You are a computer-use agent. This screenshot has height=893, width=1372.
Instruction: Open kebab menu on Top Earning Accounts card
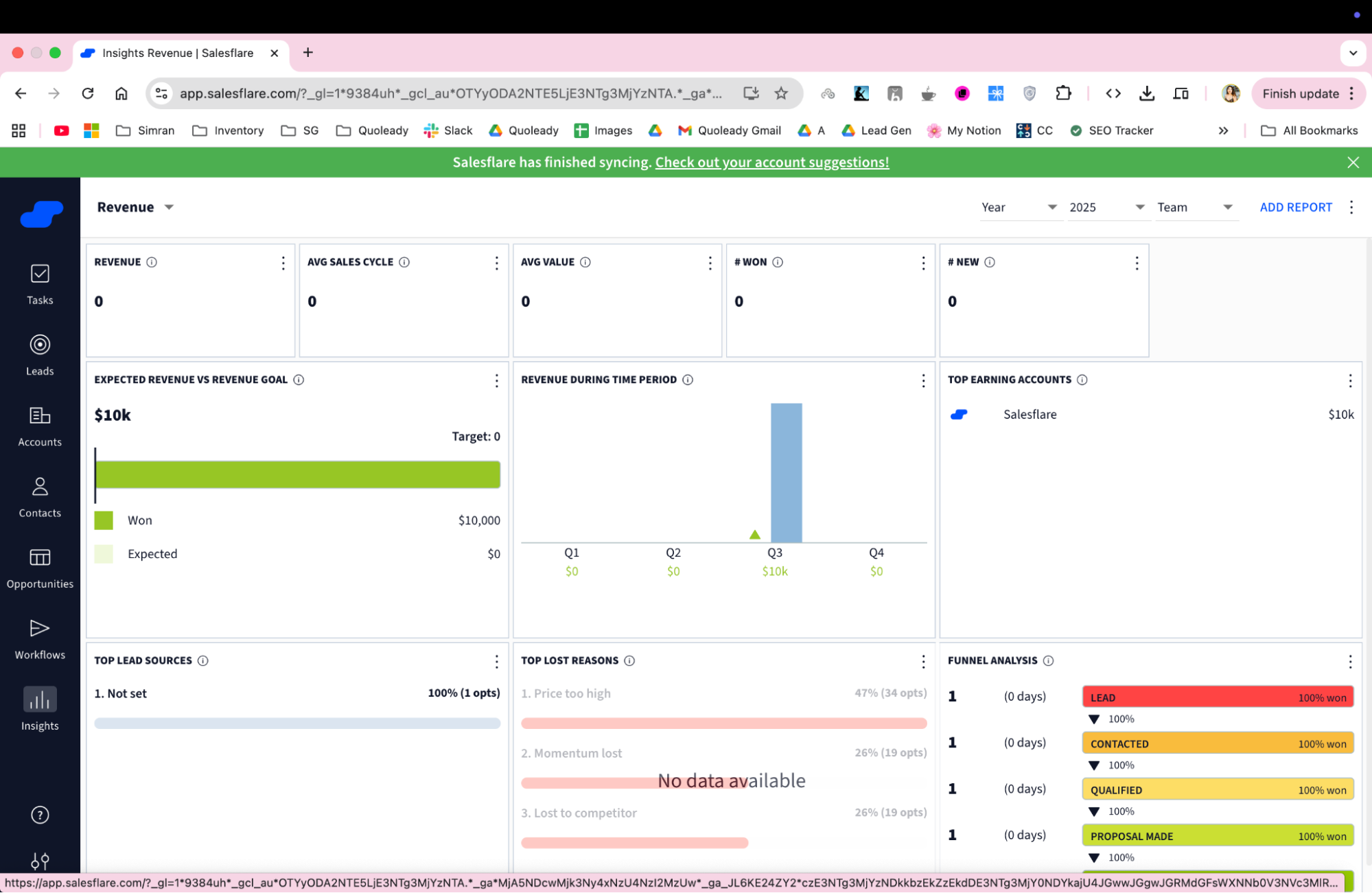1349,380
